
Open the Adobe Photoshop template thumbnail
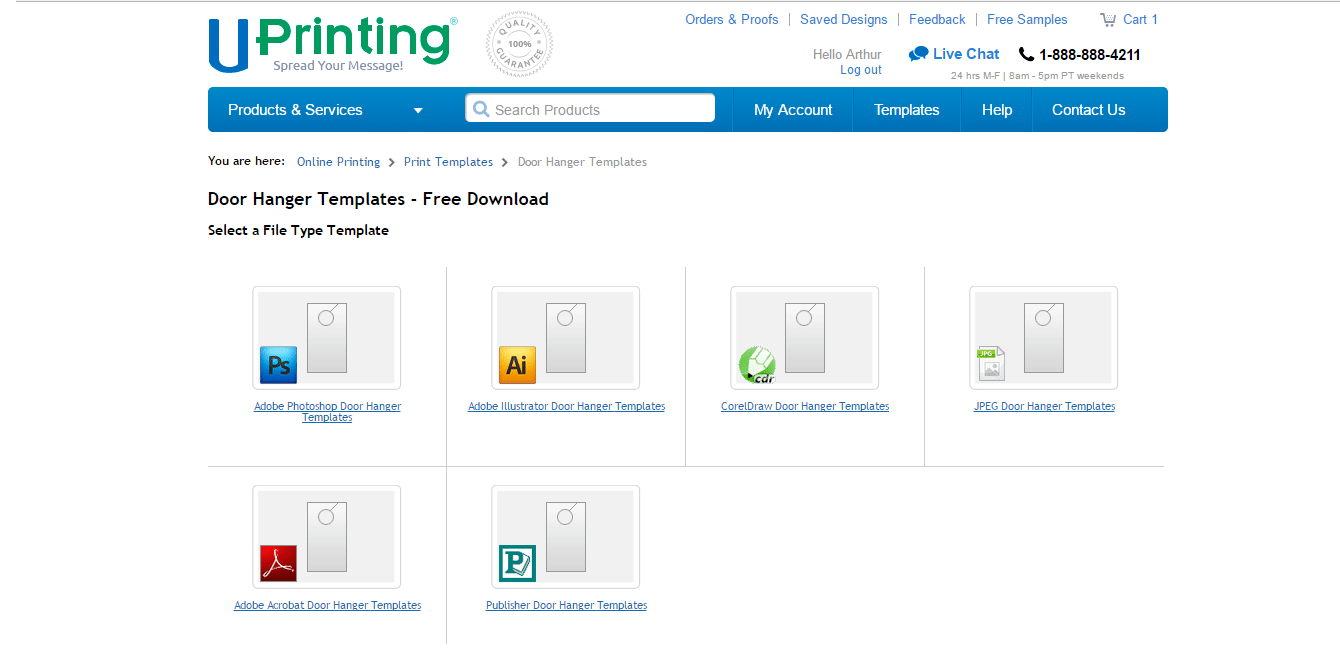326,338
